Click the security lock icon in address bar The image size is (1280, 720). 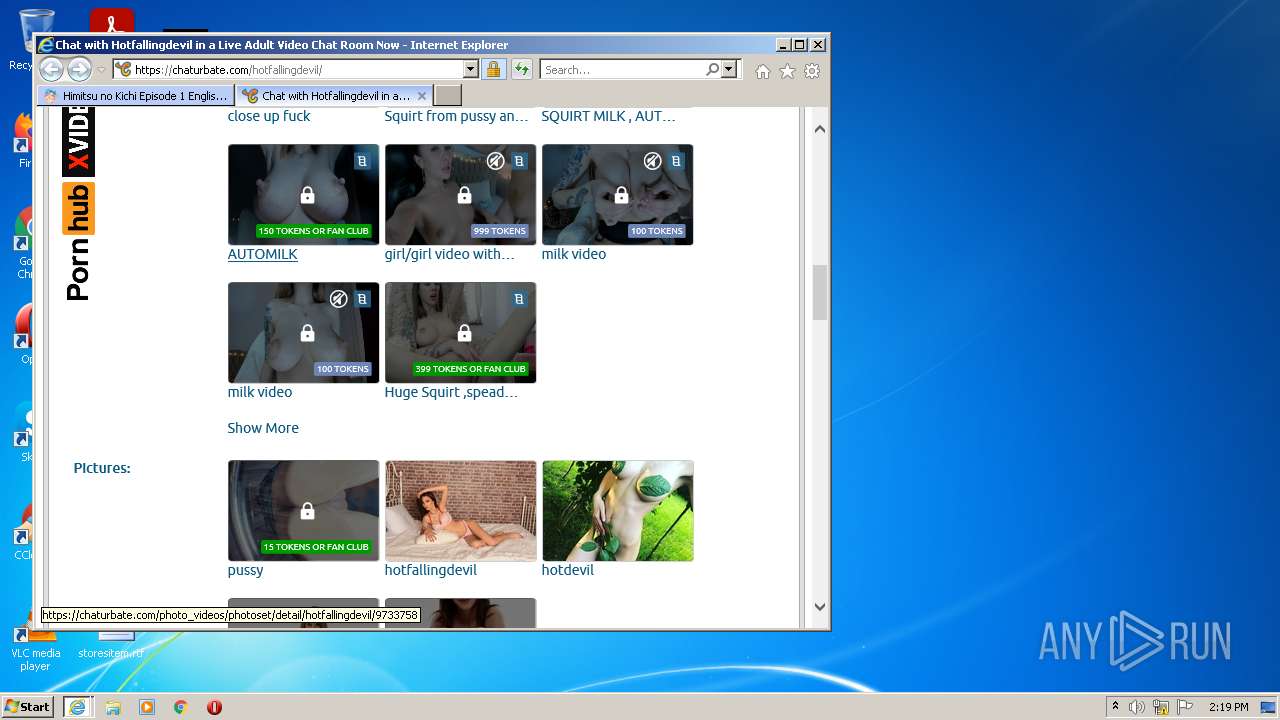[493, 69]
